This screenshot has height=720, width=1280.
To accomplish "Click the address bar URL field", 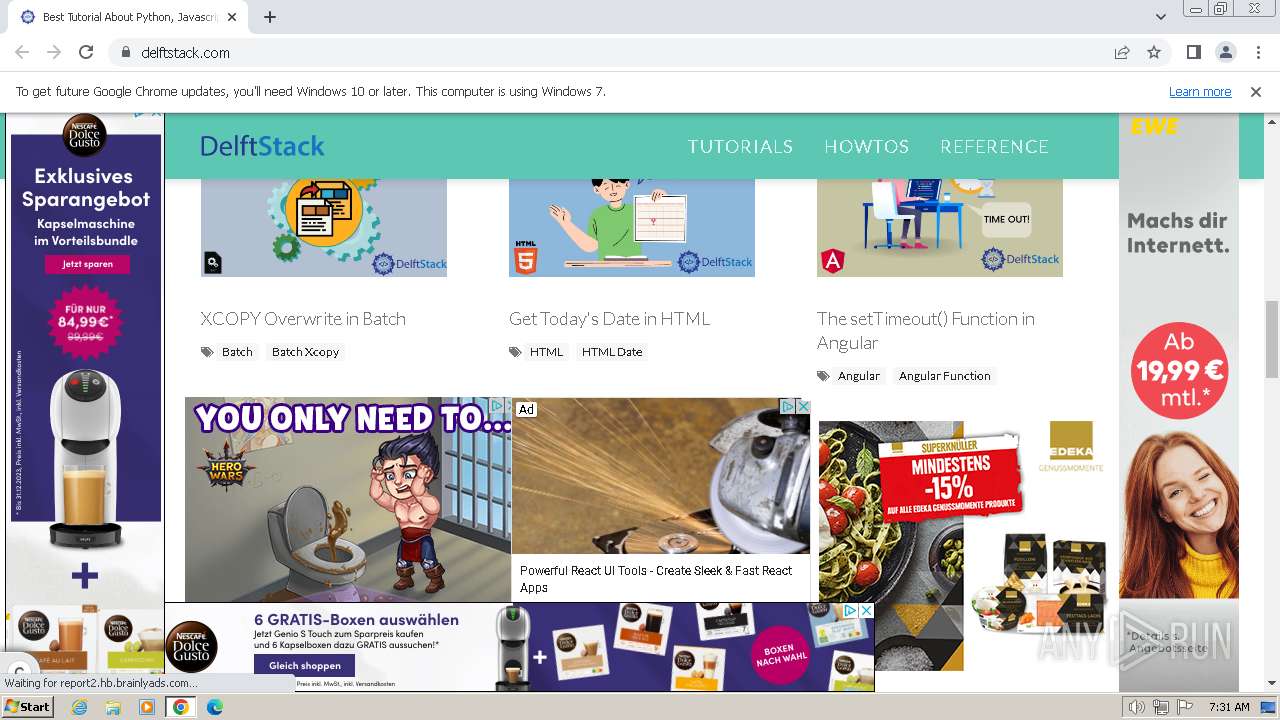I will coord(620,52).
